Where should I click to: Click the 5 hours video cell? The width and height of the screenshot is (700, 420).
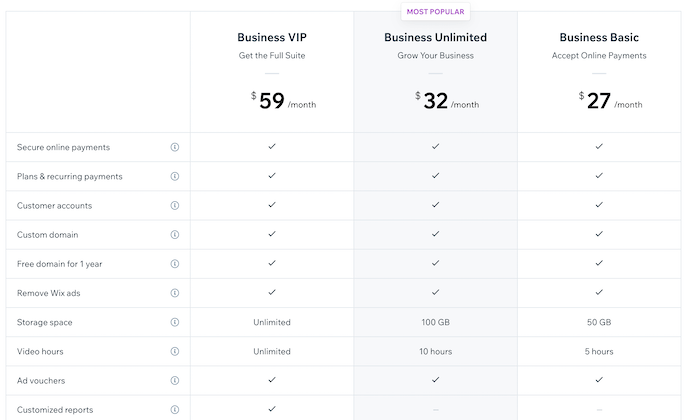tap(599, 351)
